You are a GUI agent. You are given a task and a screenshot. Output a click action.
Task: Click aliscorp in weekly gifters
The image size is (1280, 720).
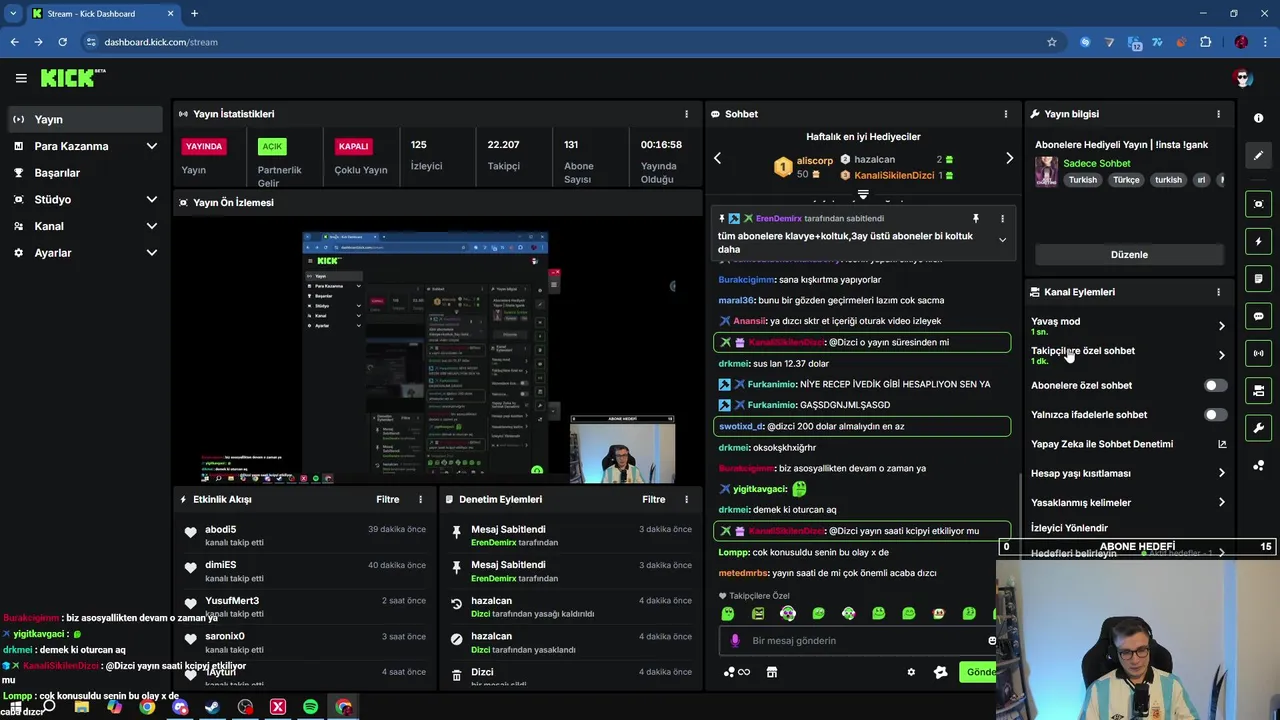815,160
